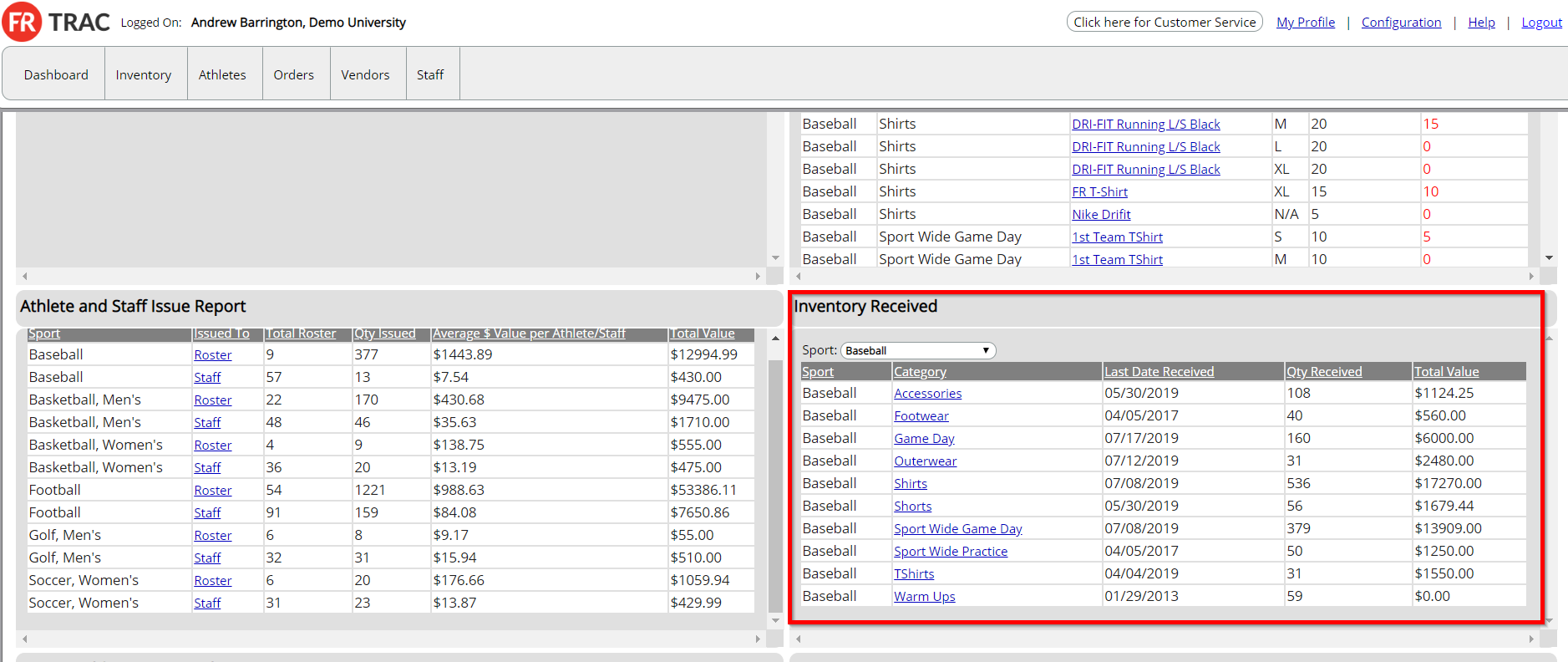Click scroll up arrow of Issue Report

pos(775,339)
